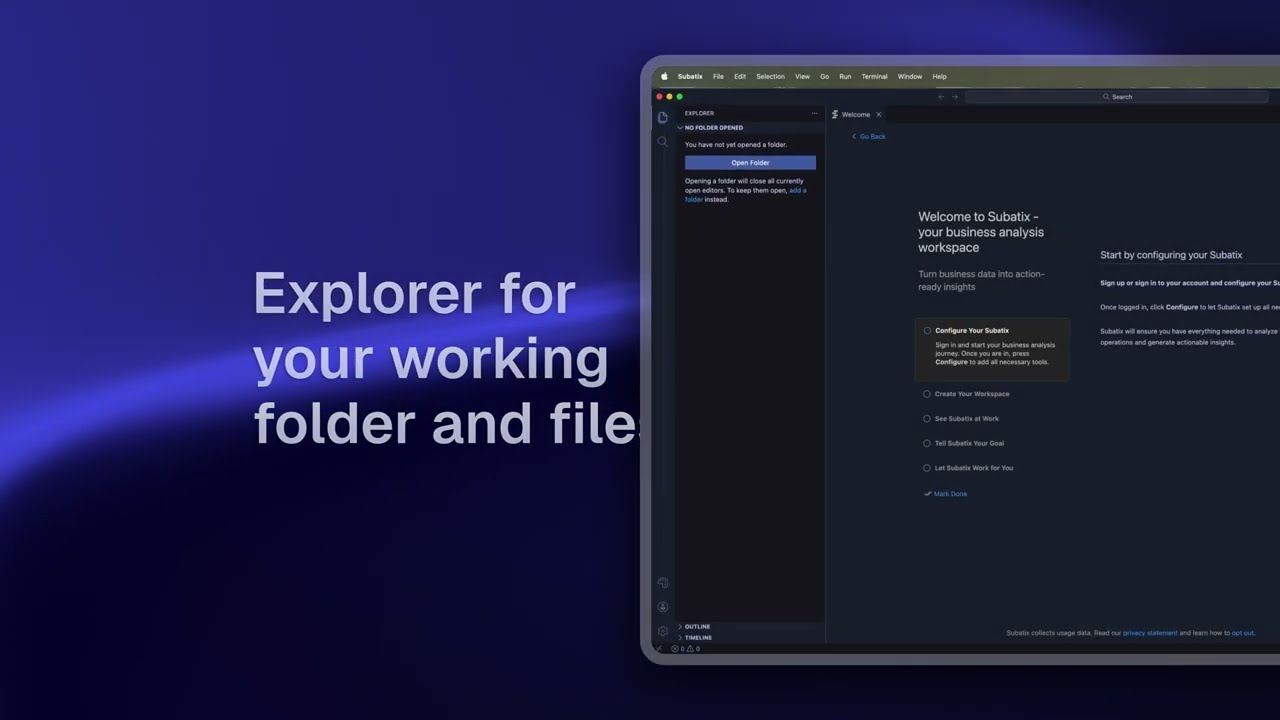Screen dimensions: 1280x720
Task: Open the privacy statement link
Action: 1150,633
